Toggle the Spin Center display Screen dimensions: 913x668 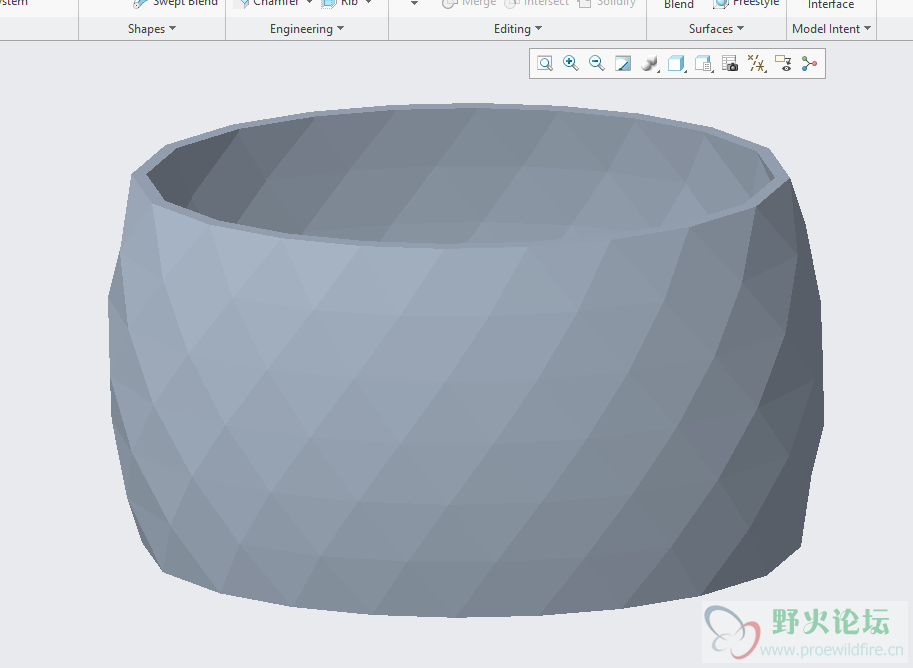[x=809, y=64]
